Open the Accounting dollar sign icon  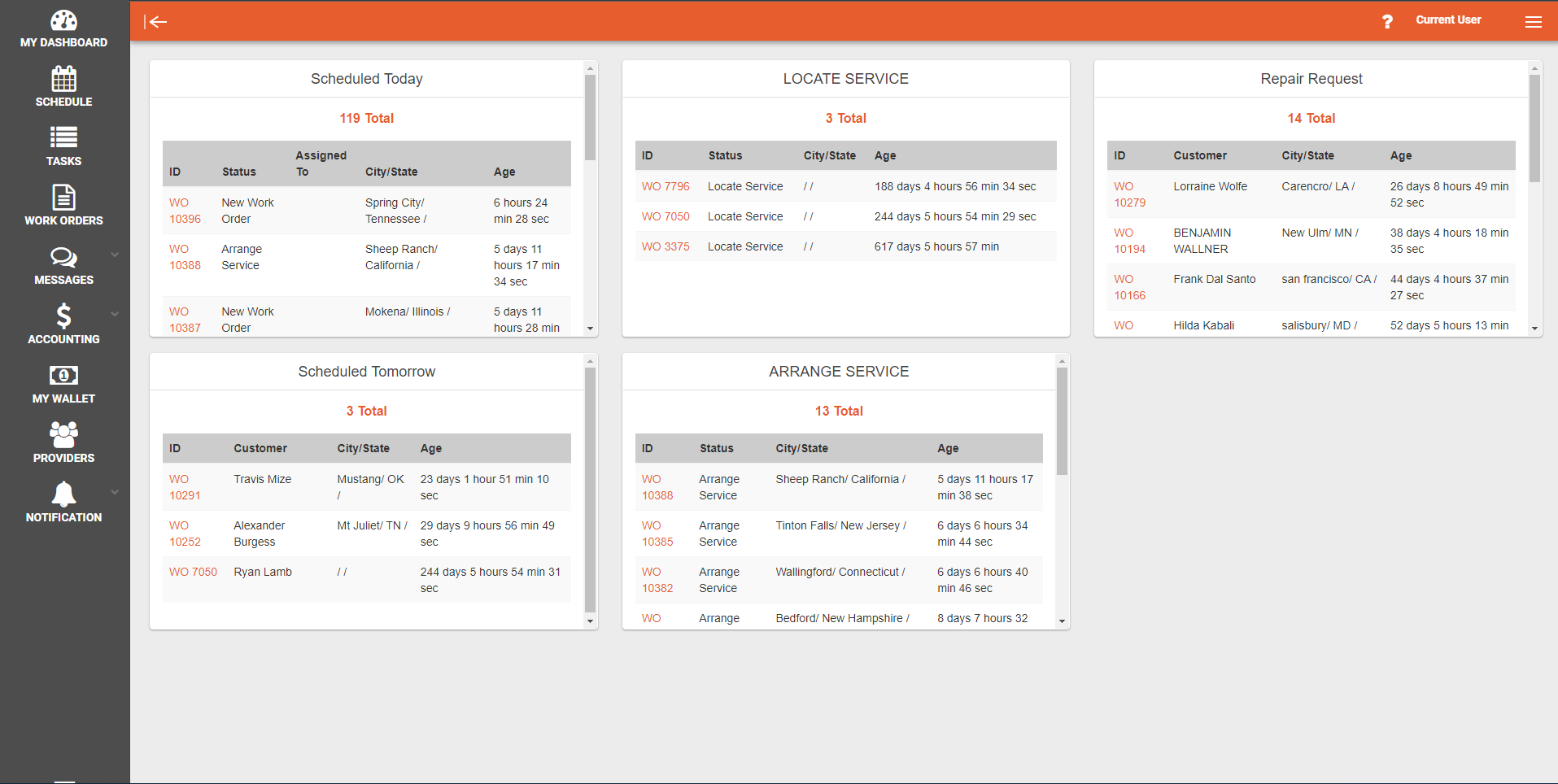point(63,316)
